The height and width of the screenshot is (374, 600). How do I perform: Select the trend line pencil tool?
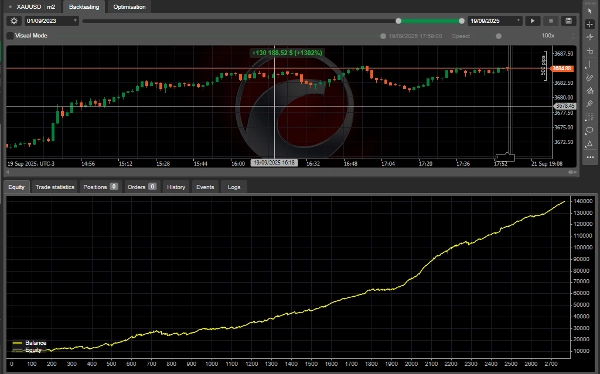[x=590, y=78]
